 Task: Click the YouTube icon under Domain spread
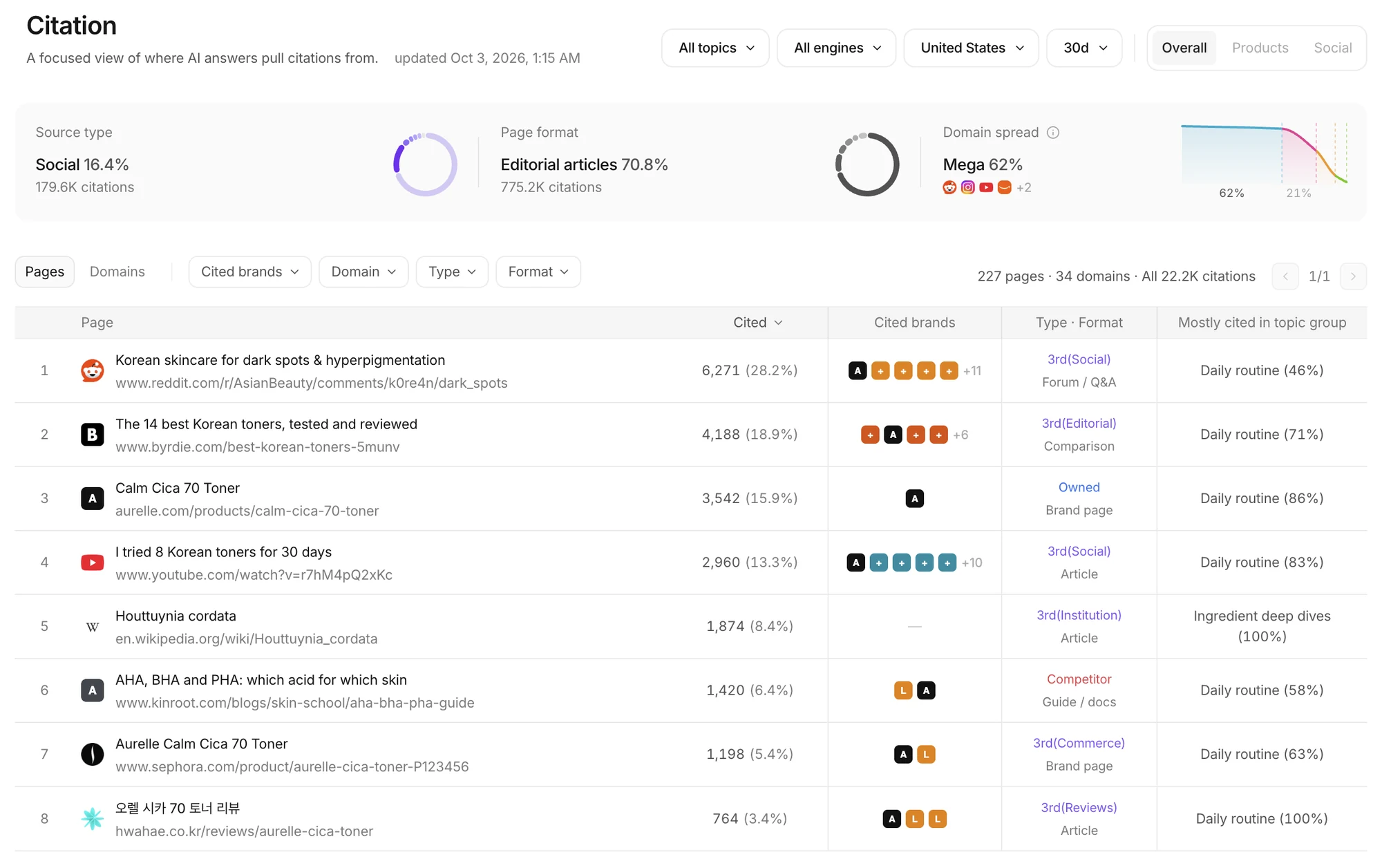(x=986, y=187)
